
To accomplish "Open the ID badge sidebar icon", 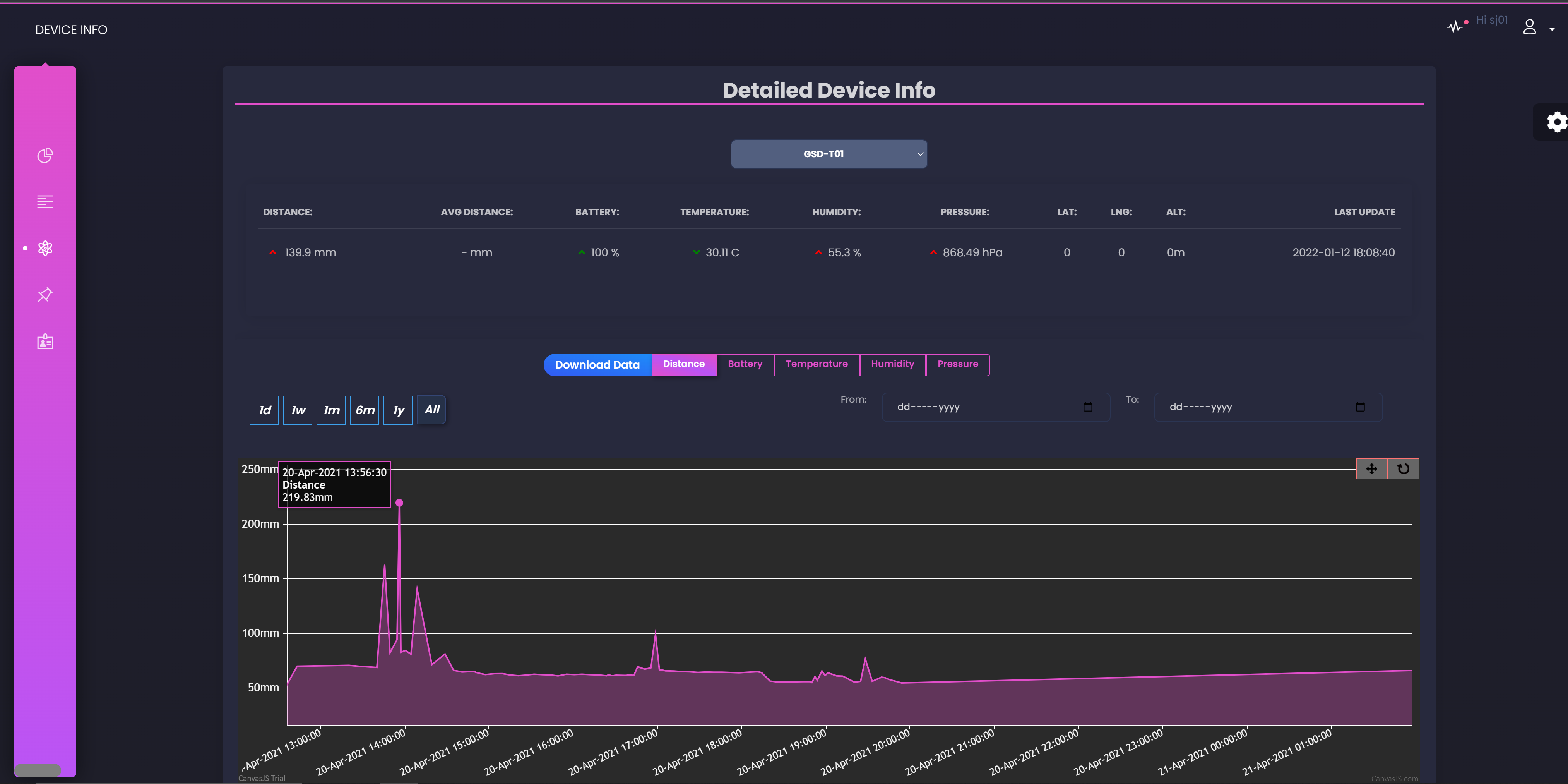I will pyautogui.click(x=45, y=341).
